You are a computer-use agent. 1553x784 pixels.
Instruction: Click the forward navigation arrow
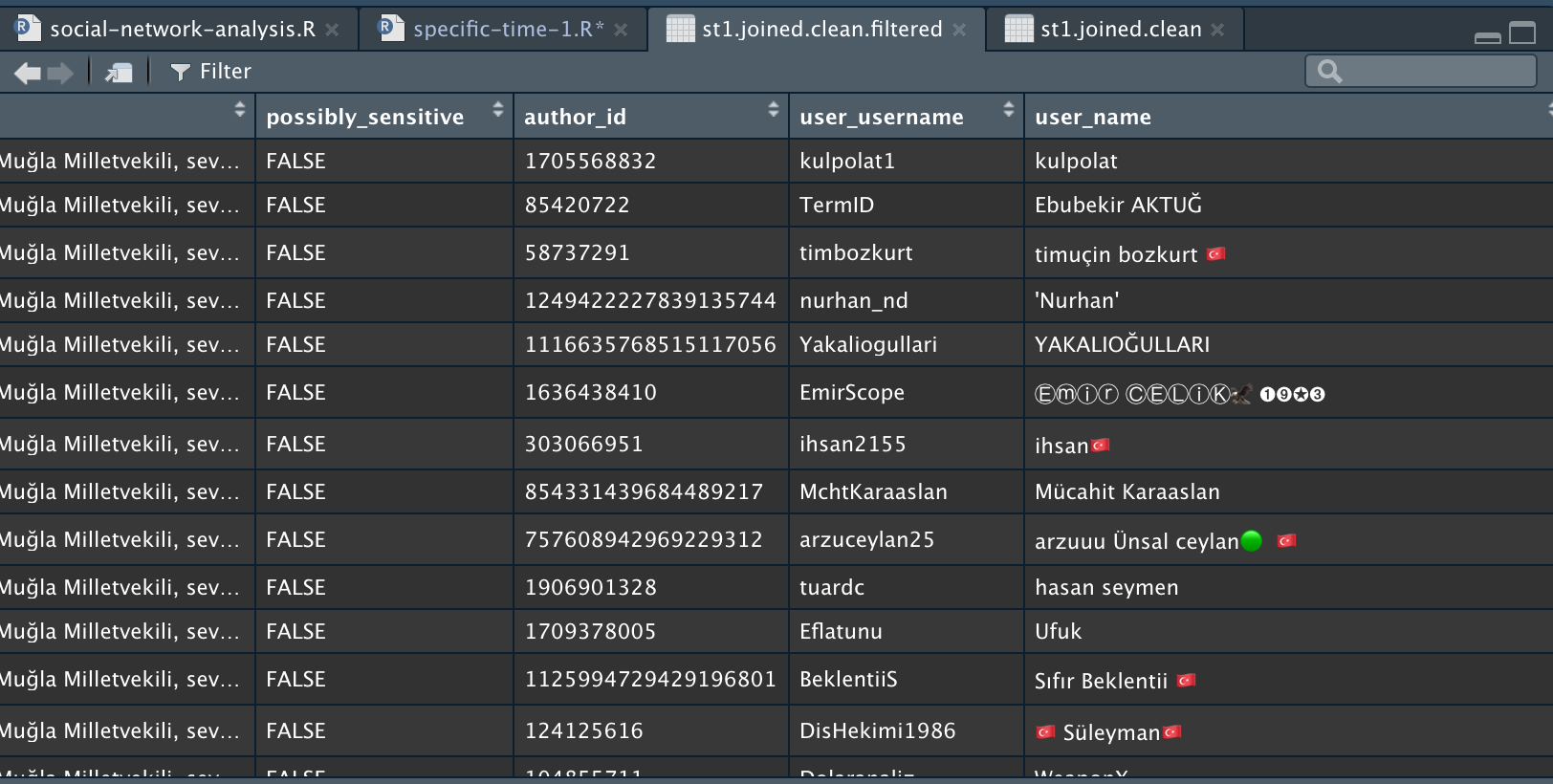pyautogui.click(x=60, y=73)
